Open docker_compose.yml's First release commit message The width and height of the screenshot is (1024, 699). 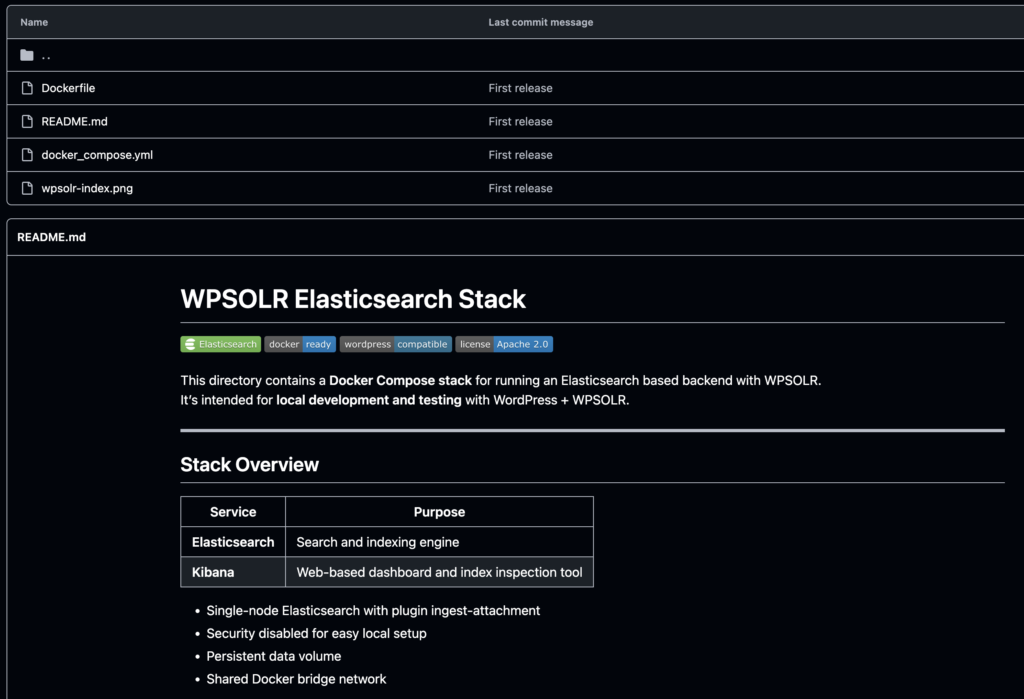pyautogui.click(x=520, y=155)
